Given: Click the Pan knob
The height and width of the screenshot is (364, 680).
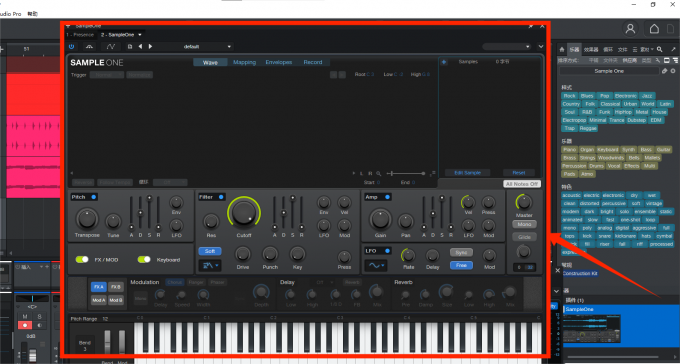Looking at the screenshot, I should click(405, 221).
